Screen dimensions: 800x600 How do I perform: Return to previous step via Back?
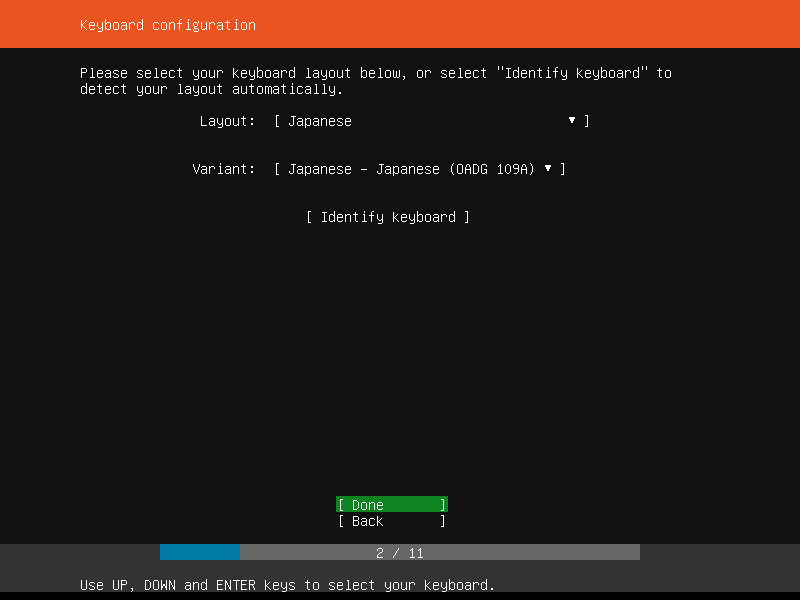(x=390, y=521)
